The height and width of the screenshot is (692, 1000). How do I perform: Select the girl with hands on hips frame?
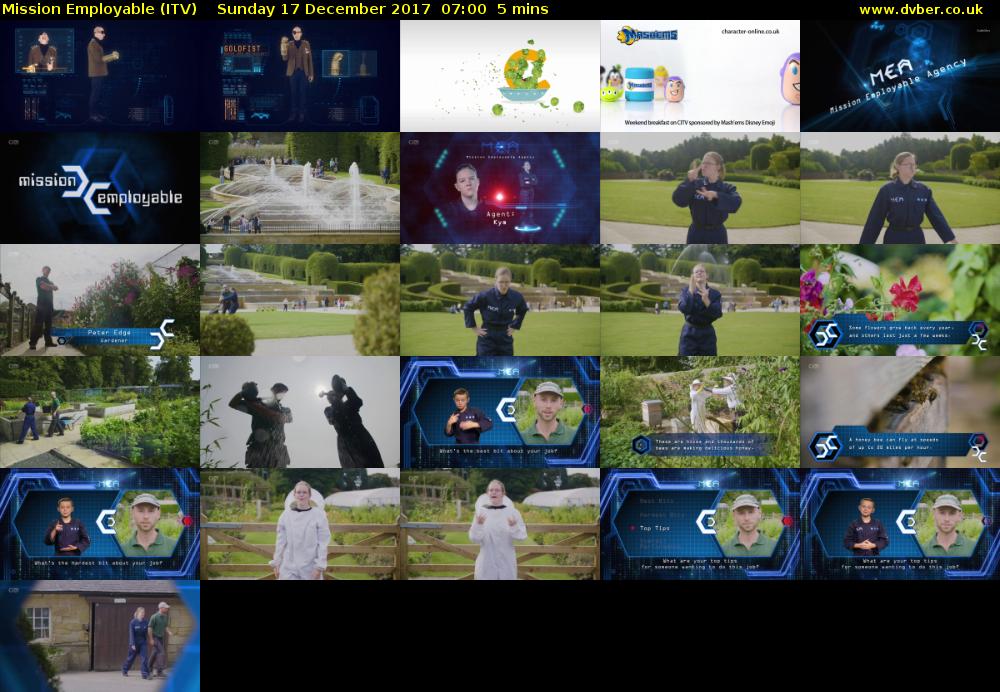pyautogui.click(x=500, y=300)
